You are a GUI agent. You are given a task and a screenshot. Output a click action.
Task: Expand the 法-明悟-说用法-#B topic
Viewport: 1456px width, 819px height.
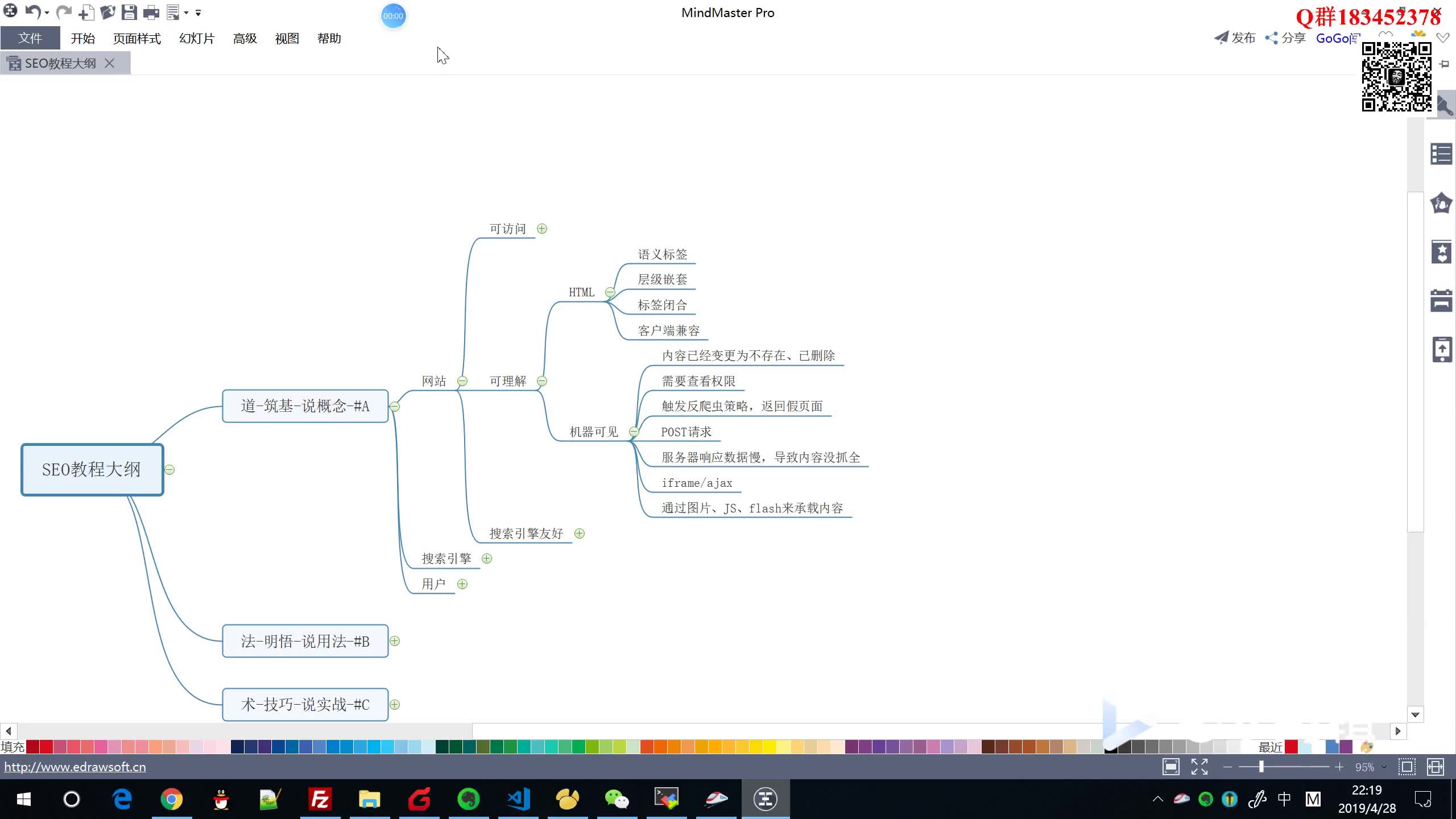tap(395, 641)
